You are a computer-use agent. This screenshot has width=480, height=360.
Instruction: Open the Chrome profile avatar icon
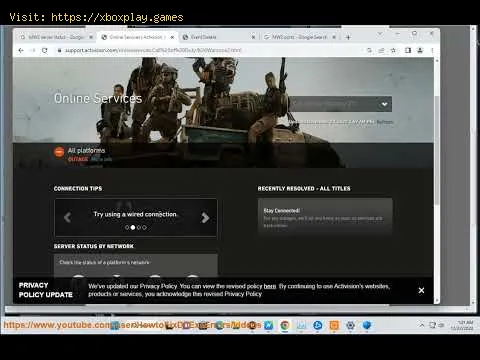coord(420,50)
